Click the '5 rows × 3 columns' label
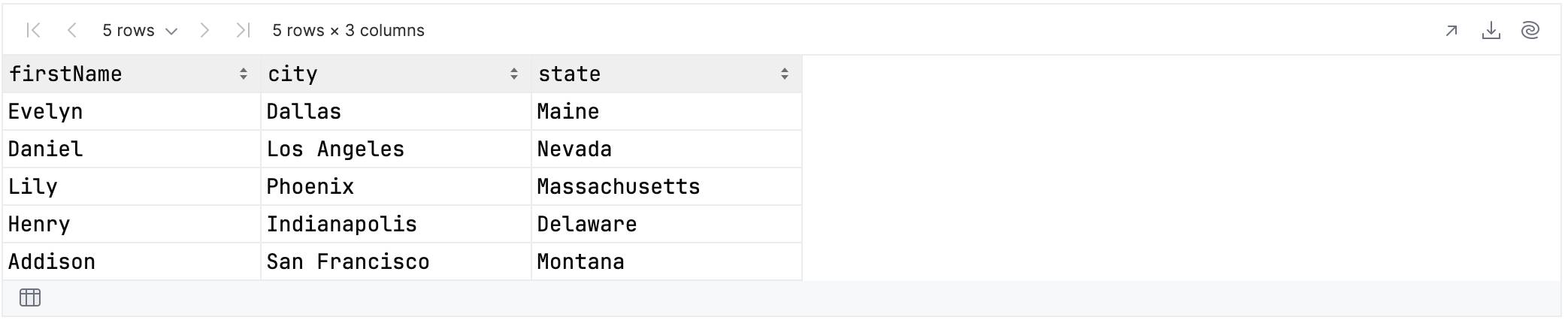Screen dimensions: 1568x320 [x=348, y=30]
